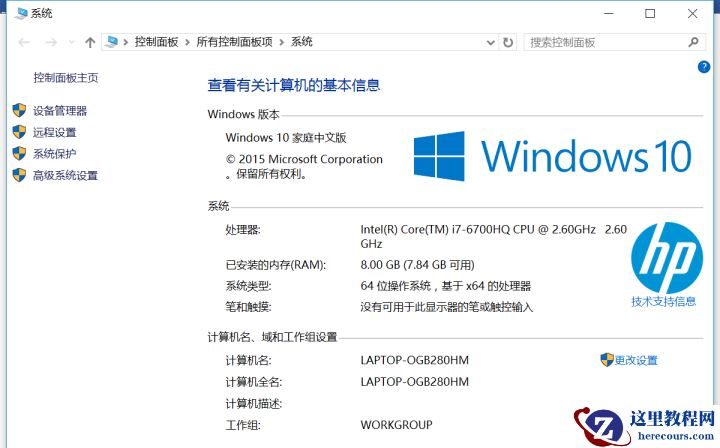Click breadcrumb chevron after 所有控制面板项
The width and height of the screenshot is (720, 448).
coord(281,43)
